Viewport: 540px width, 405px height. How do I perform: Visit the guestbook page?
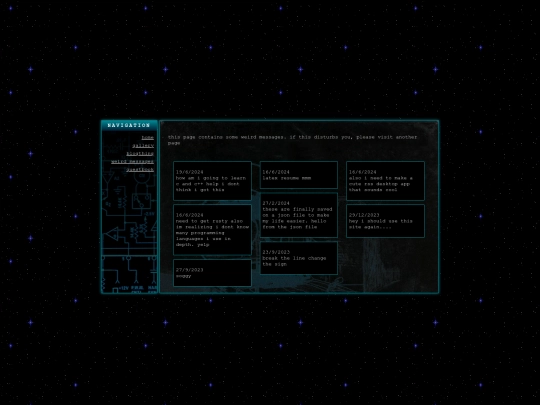pyautogui.click(x=140, y=169)
